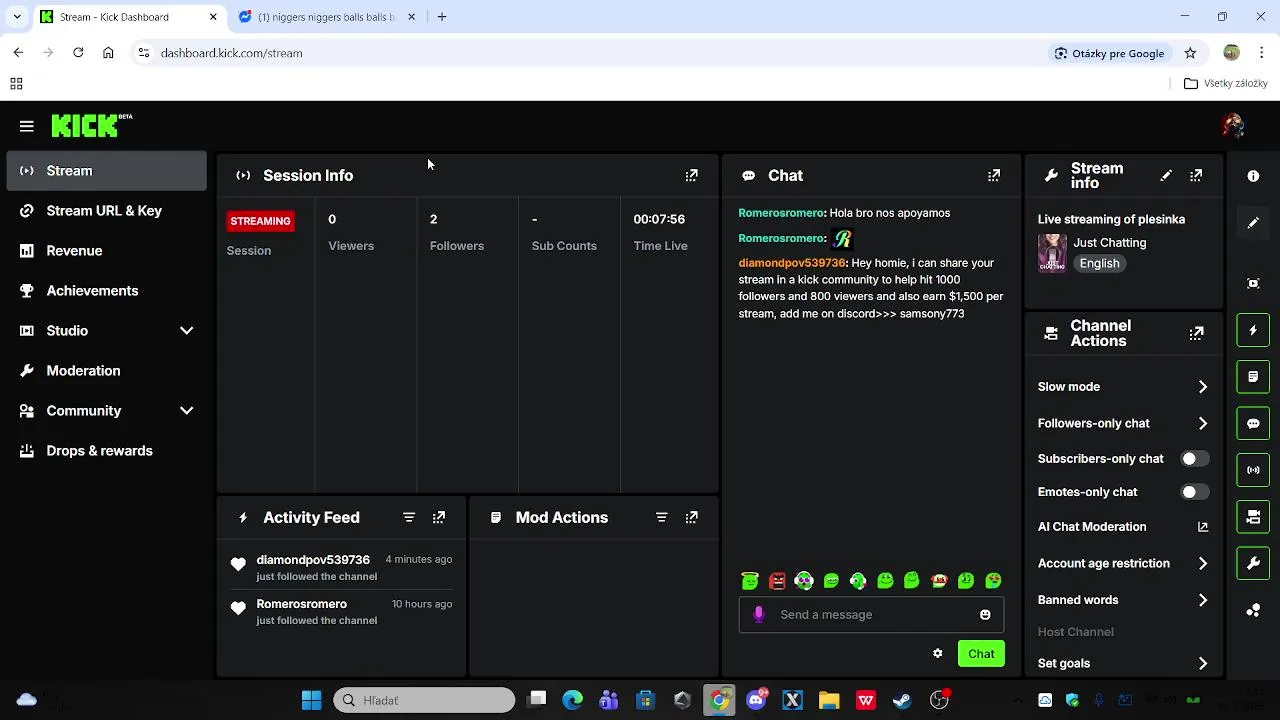
Task: Pop out the Chat panel
Action: pyautogui.click(x=993, y=175)
